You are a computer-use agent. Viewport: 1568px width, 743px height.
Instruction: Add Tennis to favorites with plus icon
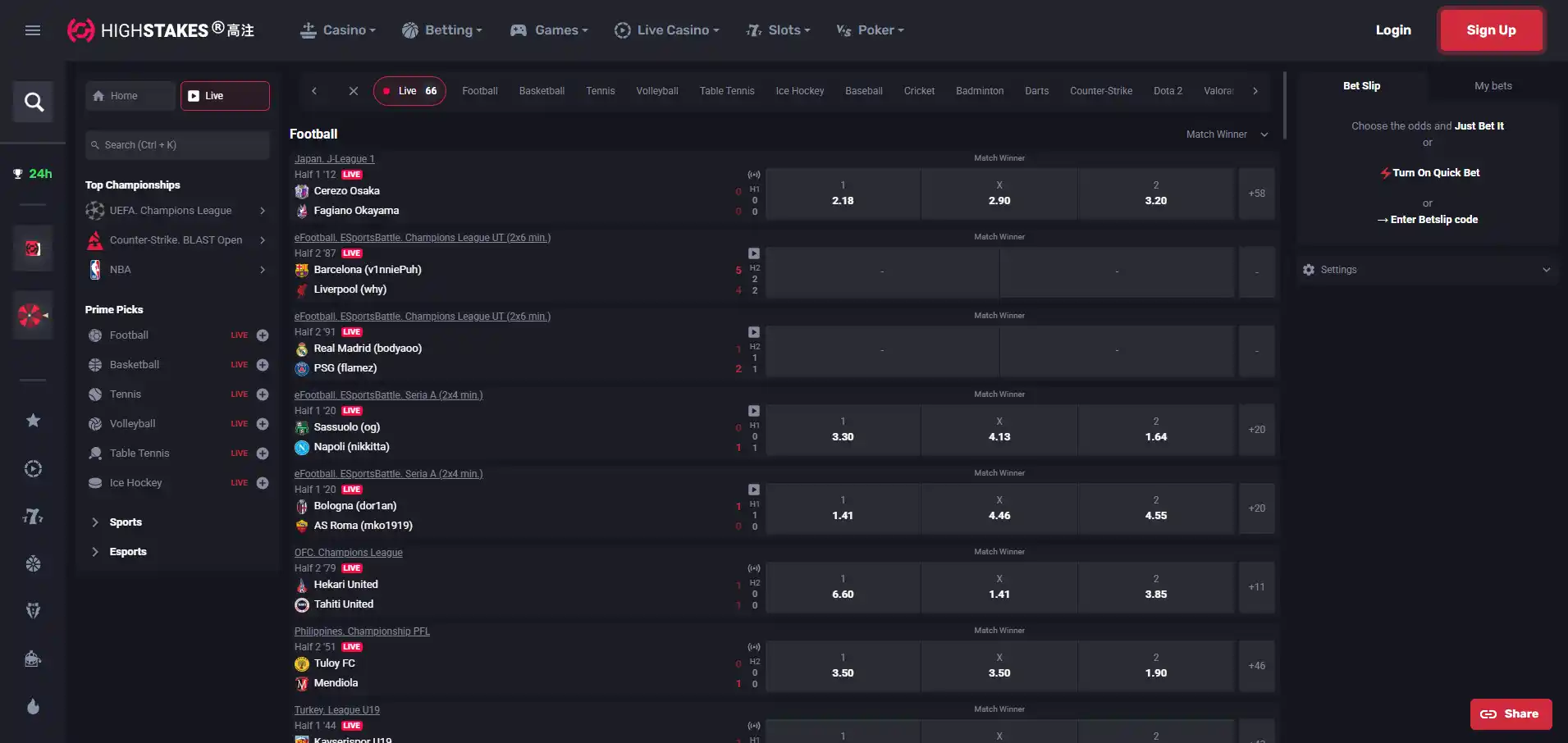(x=263, y=394)
